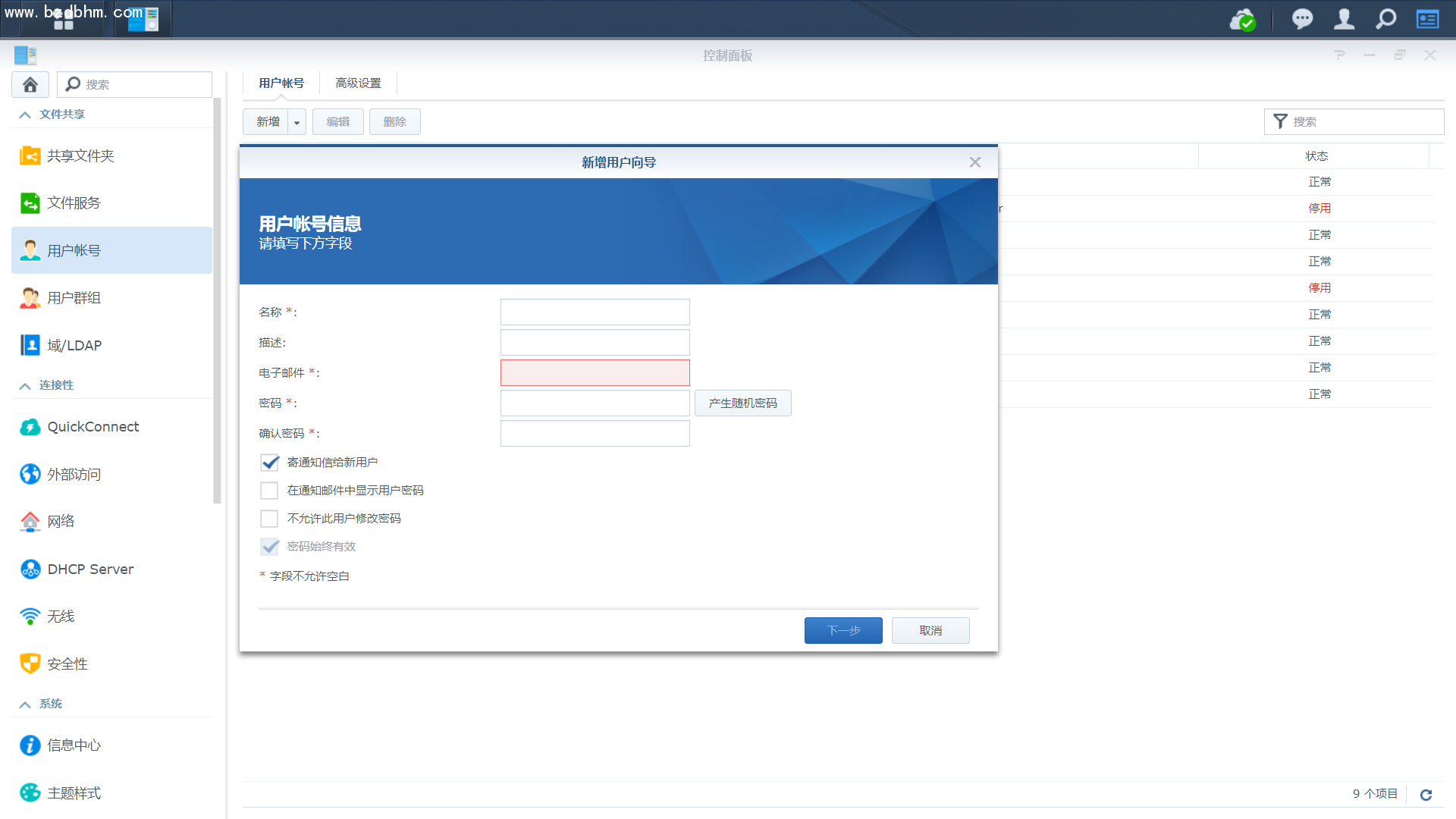Open External Access (外部访问) icon

30,474
